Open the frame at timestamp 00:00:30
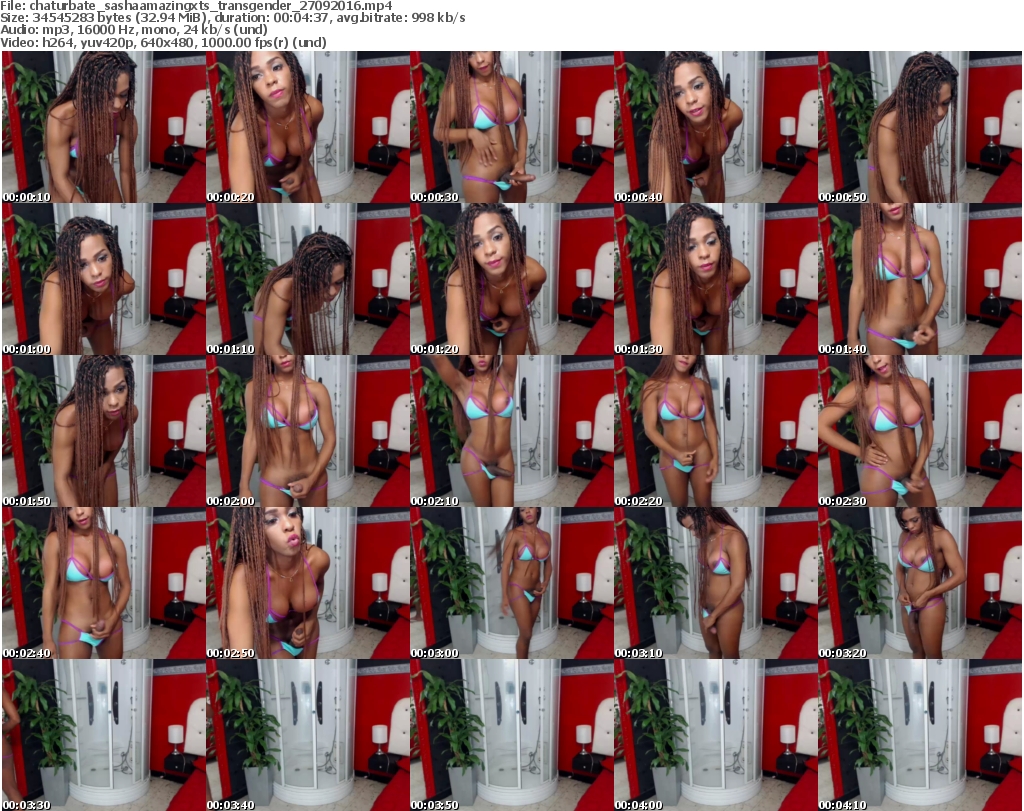 (x=511, y=127)
